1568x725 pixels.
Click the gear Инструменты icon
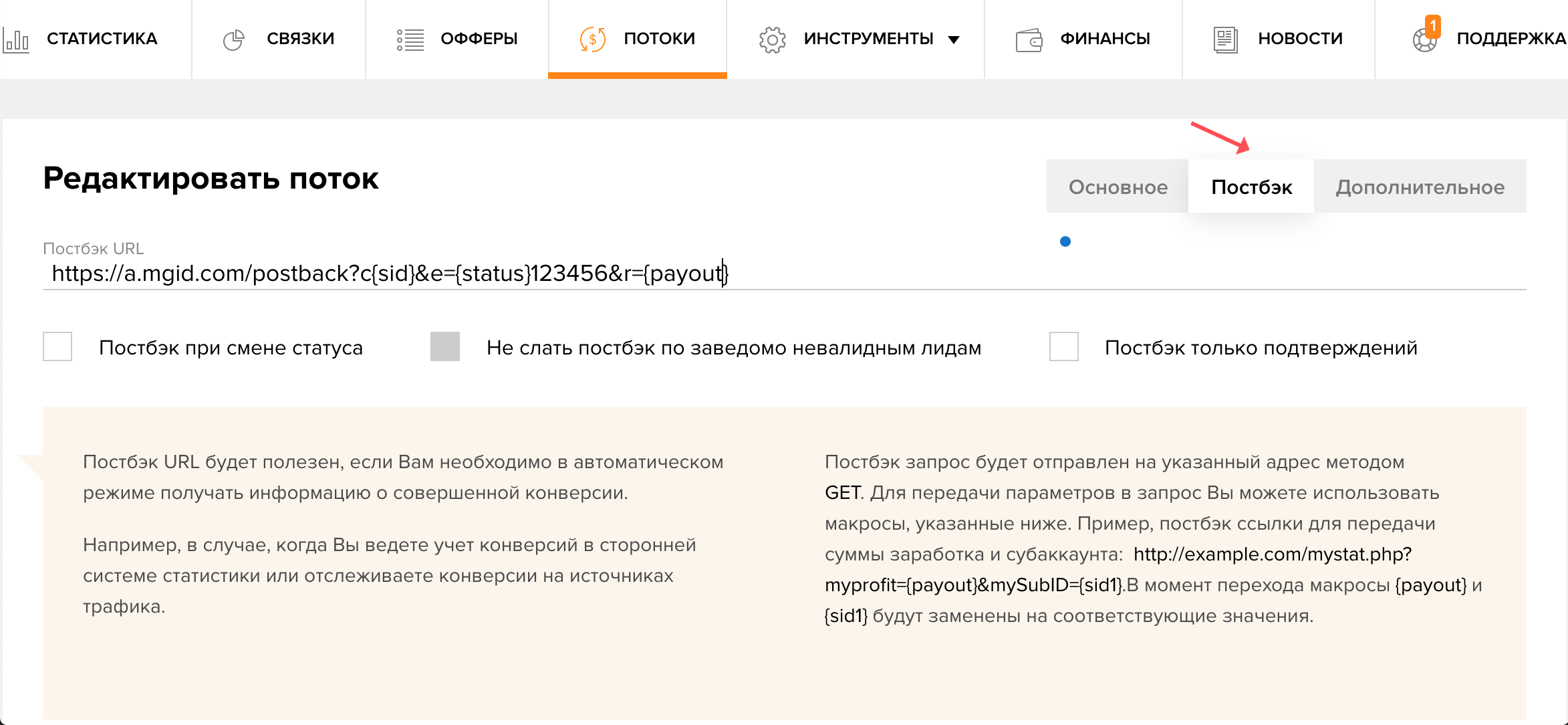pos(772,40)
